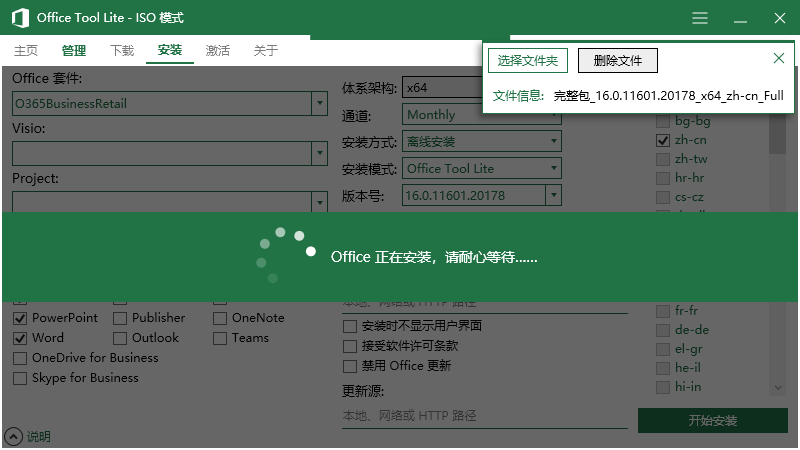Check the Outlook checkbox
Screen dimensions: 800x450
coord(120,338)
